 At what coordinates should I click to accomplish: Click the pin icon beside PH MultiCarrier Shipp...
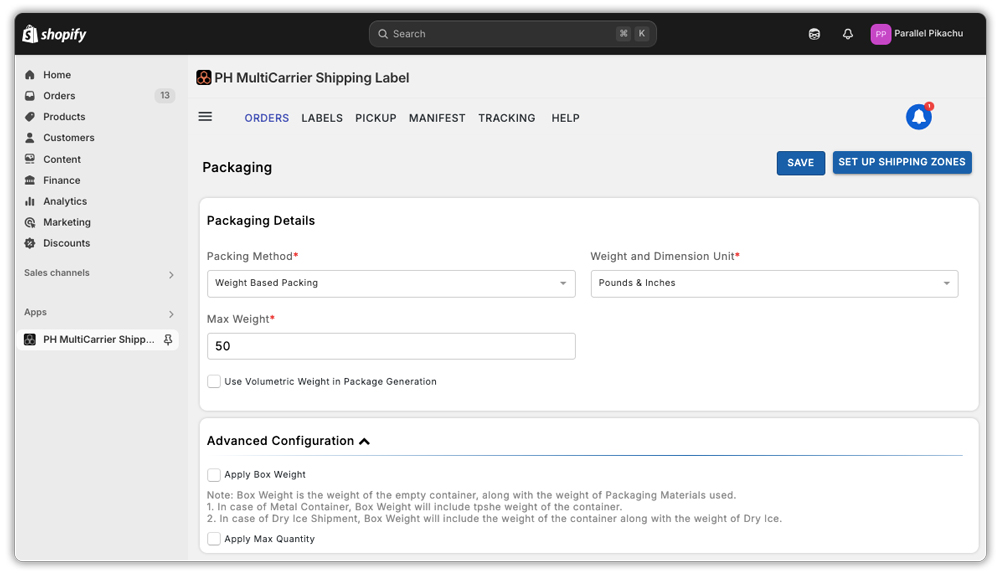[168, 339]
